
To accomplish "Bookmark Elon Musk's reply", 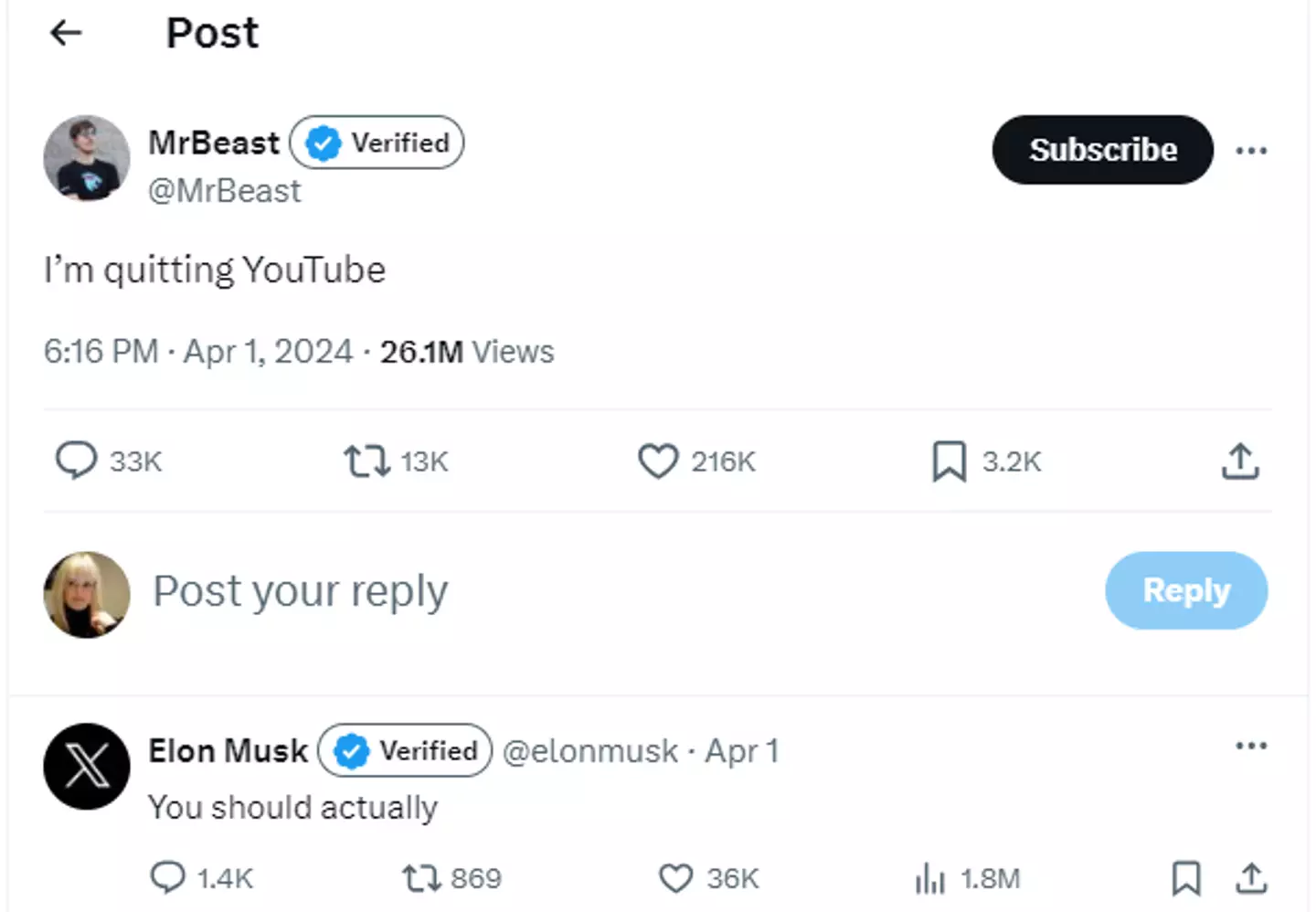I will pyautogui.click(x=1186, y=879).
